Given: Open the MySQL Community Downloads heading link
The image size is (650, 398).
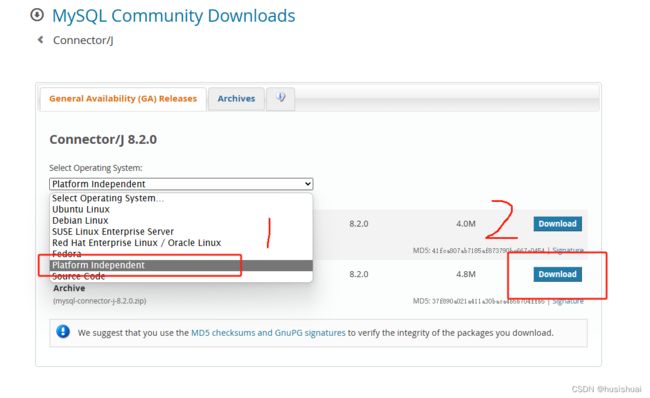Looking at the screenshot, I should [x=173, y=16].
